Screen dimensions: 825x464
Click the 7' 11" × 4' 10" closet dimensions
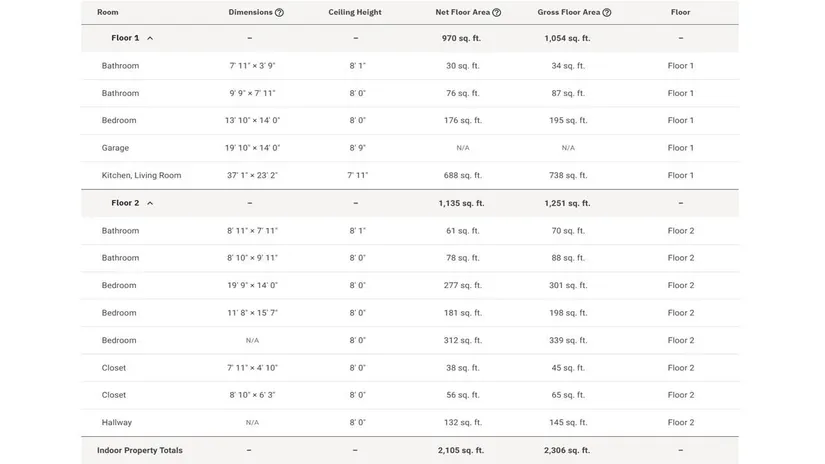pos(252,368)
